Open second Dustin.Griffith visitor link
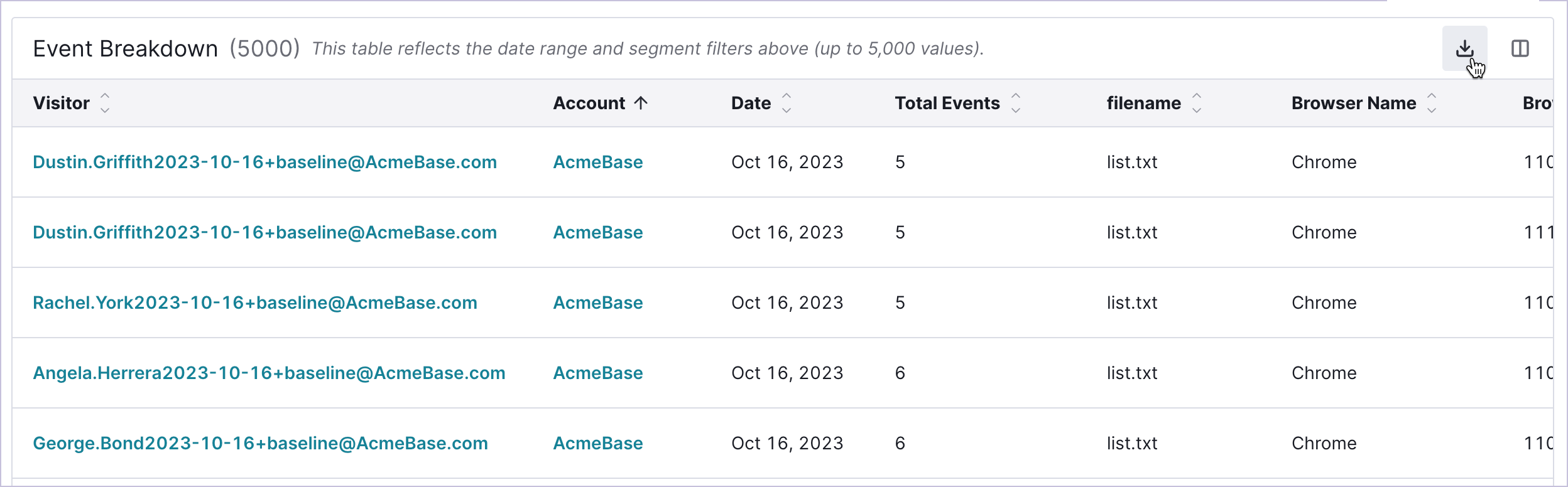 (264, 232)
